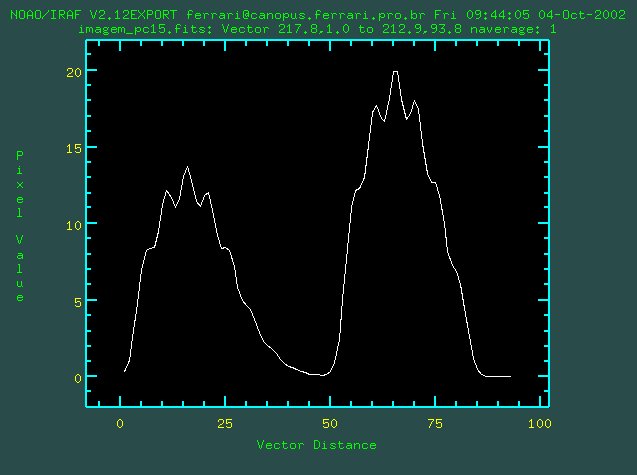Click the vertical 'Pixel Value' y-axis label

[x=20, y=226]
